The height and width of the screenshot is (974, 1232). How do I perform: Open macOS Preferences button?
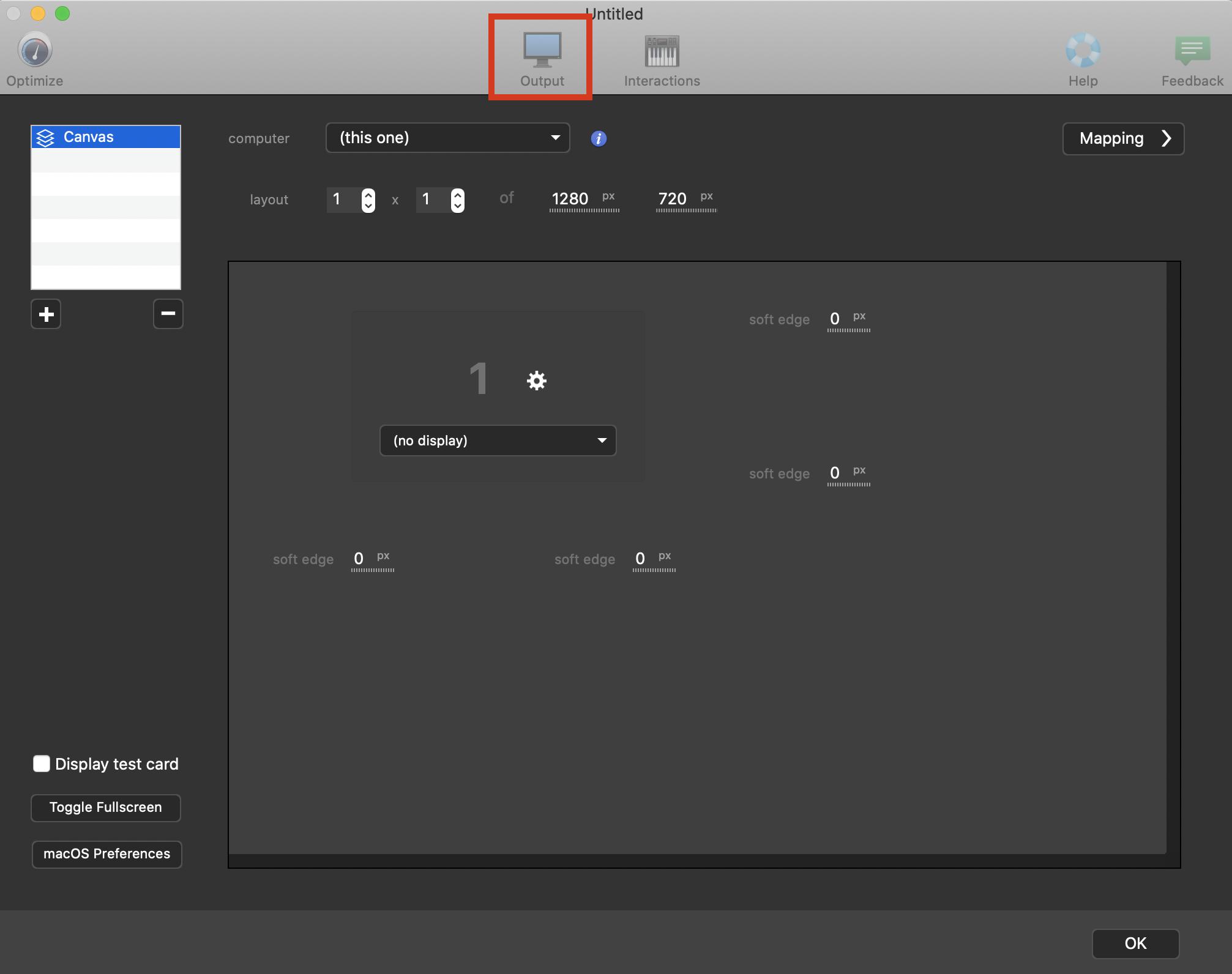[x=106, y=854]
